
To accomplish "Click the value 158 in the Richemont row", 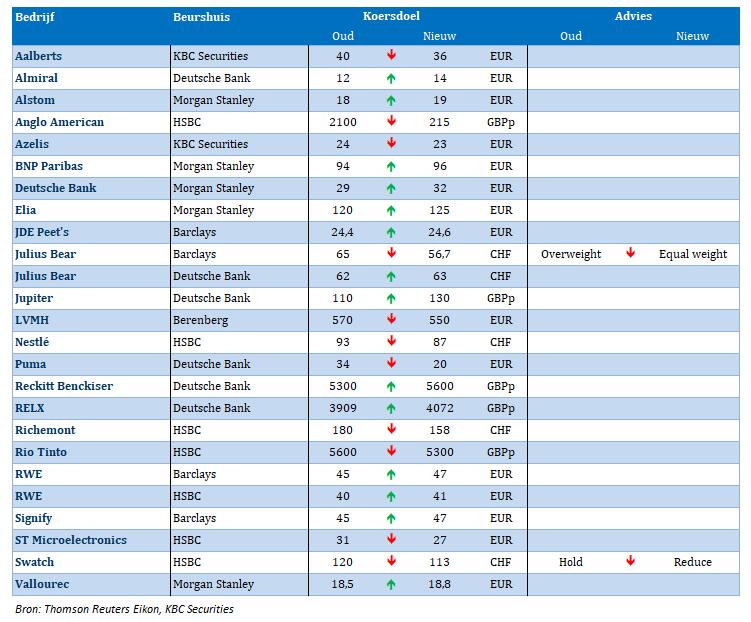I will pyautogui.click(x=439, y=430).
